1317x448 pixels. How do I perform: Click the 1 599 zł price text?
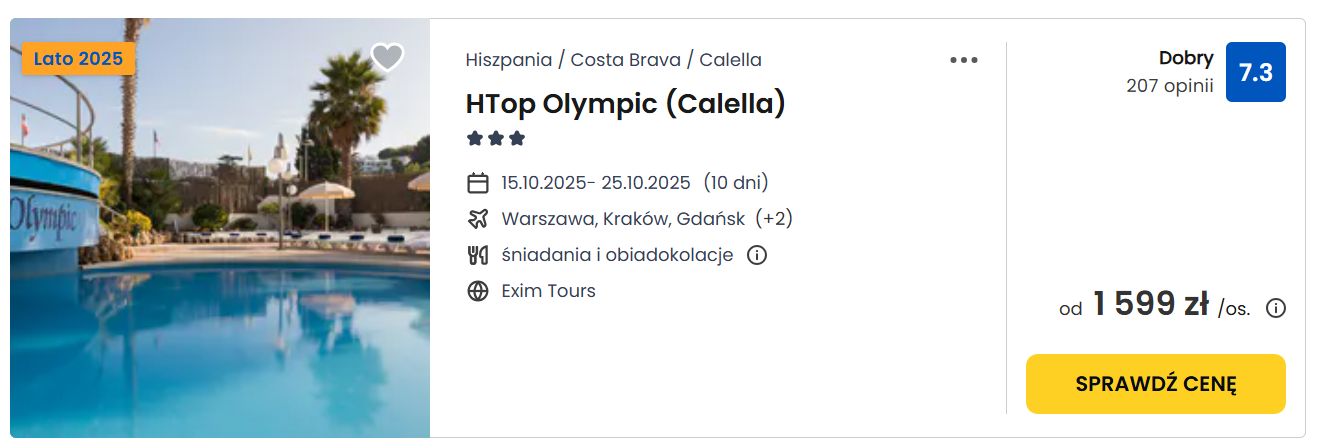[x=1151, y=304]
